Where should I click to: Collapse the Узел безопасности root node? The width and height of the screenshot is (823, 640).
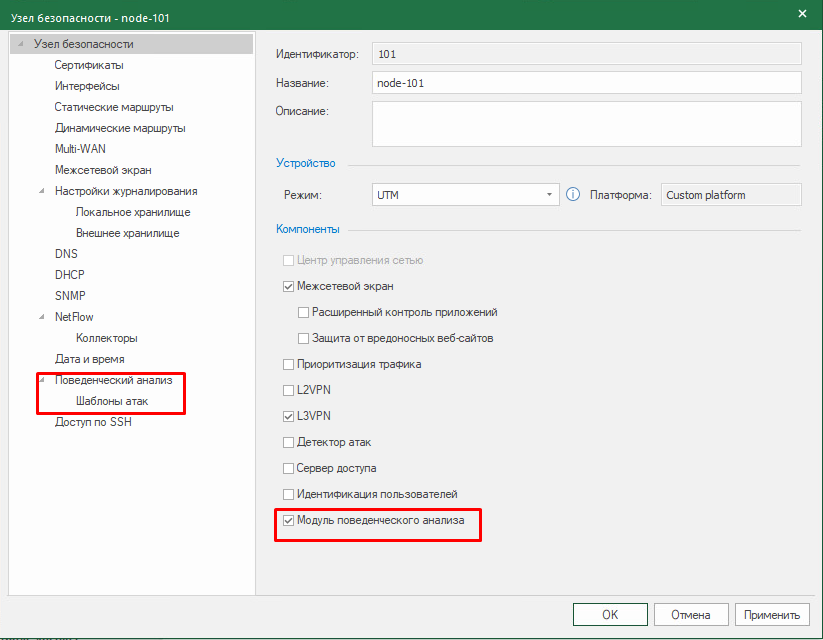click(21, 44)
